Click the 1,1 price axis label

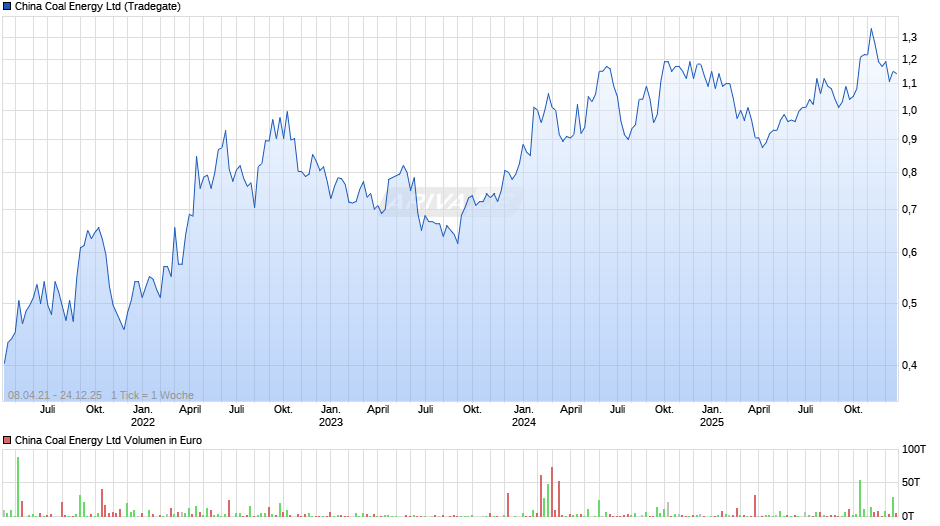pyautogui.click(x=909, y=83)
